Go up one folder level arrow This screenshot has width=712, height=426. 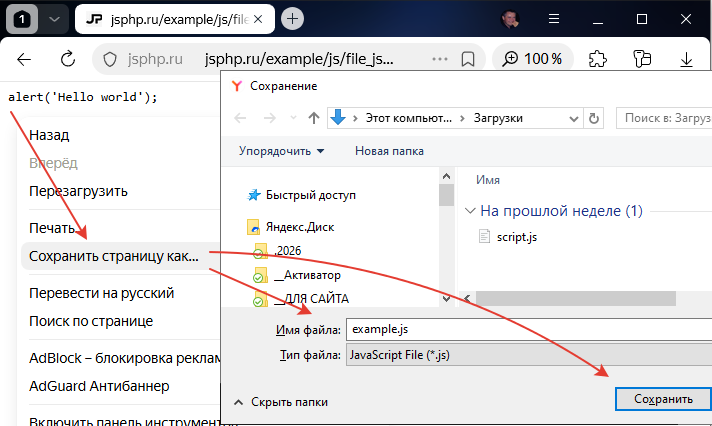(x=314, y=118)
